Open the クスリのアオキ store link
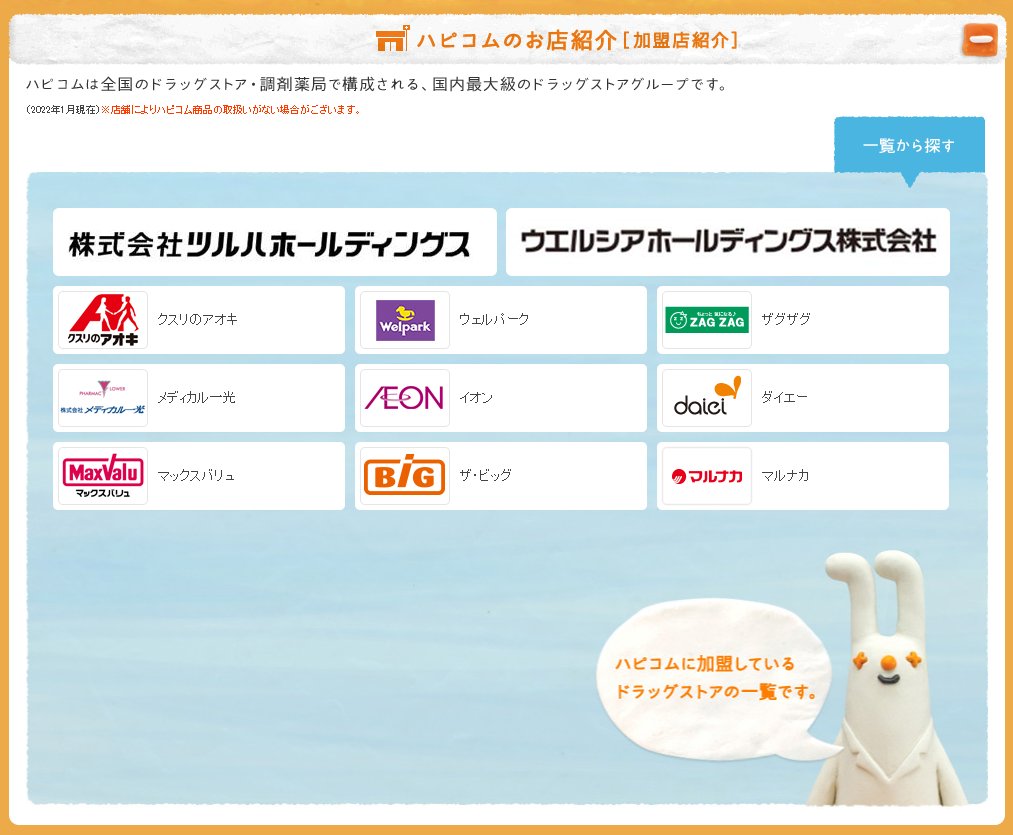This screenshot has height=835, width=1013. [197, 319]
